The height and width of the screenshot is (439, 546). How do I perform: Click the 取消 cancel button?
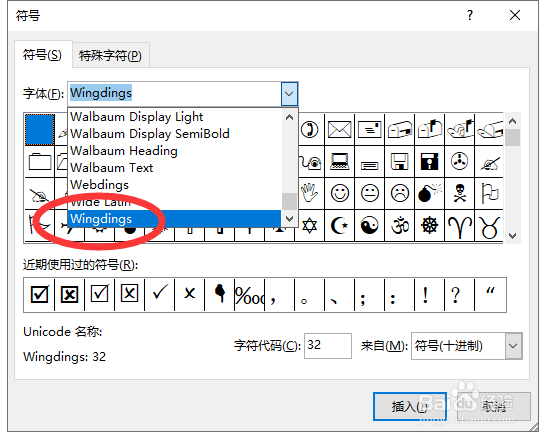pyautogui.click(x=494, y=406)
